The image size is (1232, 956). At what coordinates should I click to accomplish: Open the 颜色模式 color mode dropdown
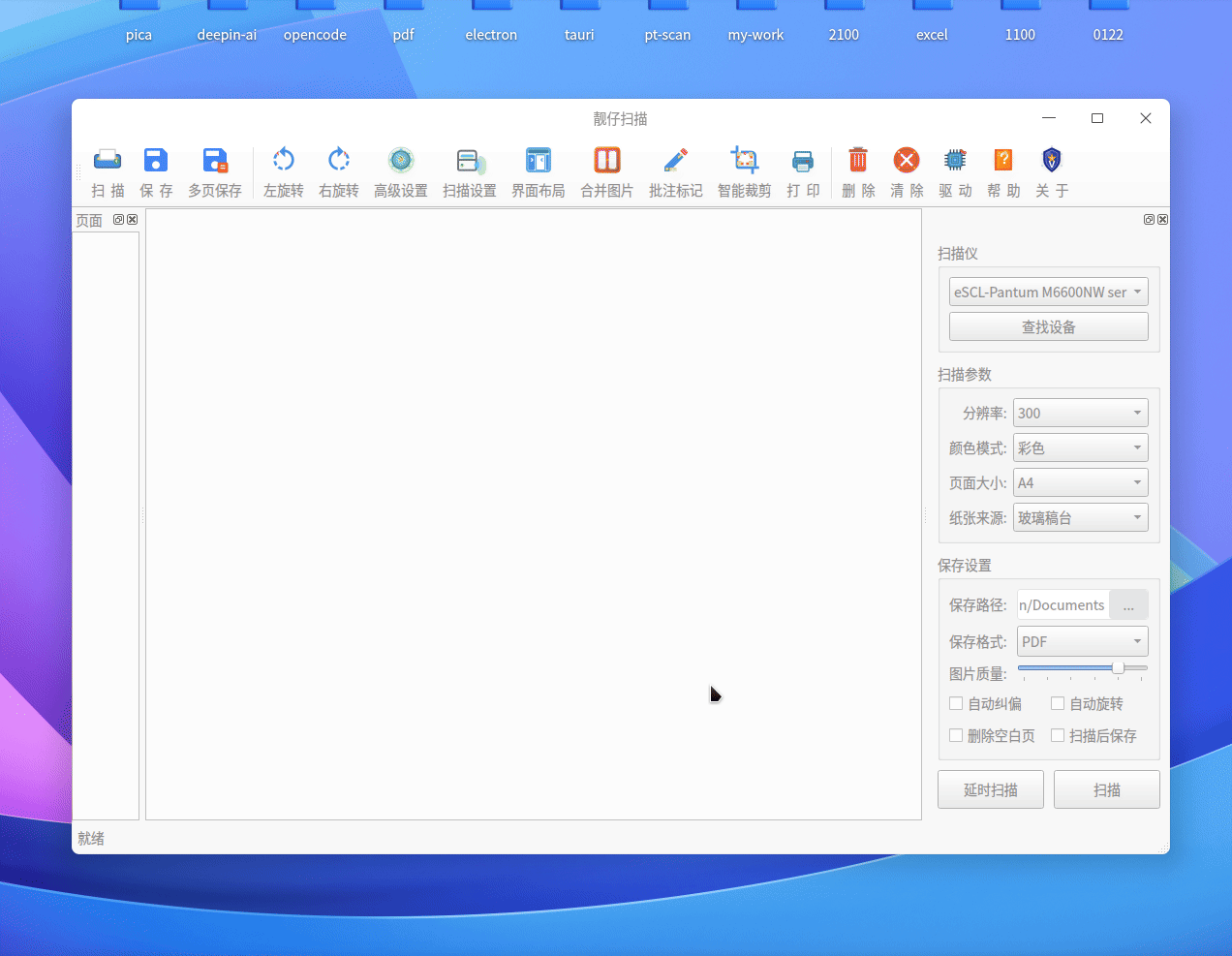(x=1080, y=448)
